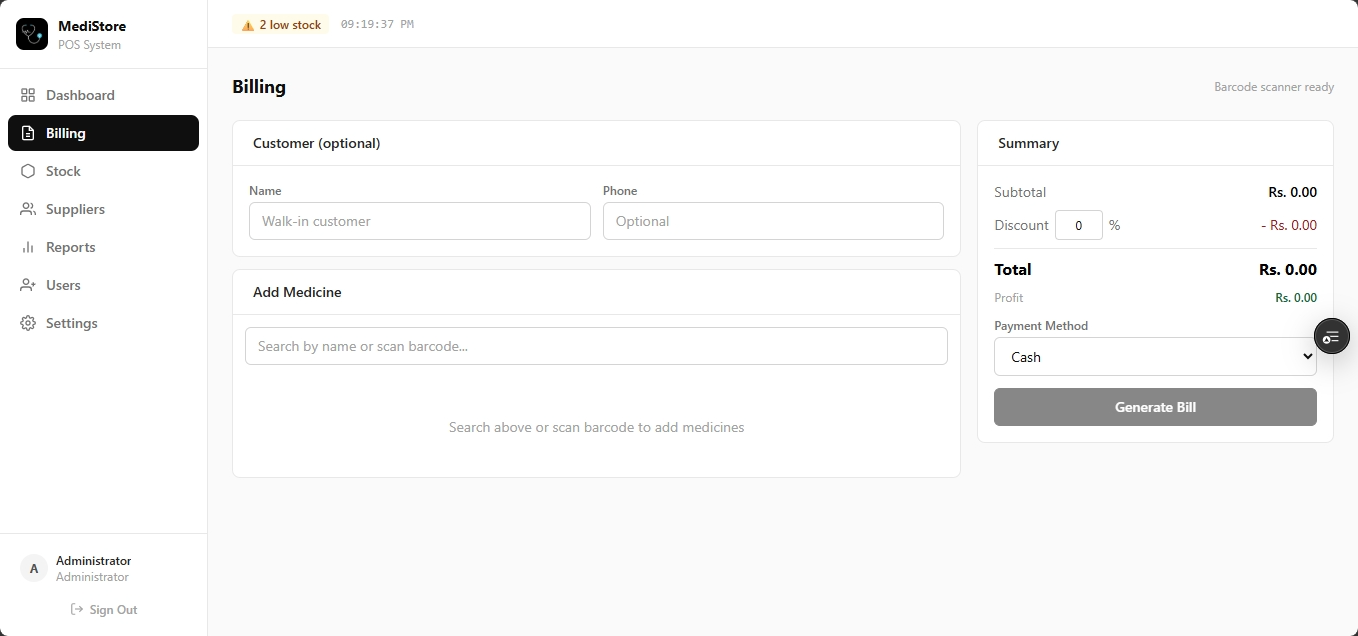Click the 'Summary' panel heading
The image size is (1358, 636).
(x=1028, y=143)
